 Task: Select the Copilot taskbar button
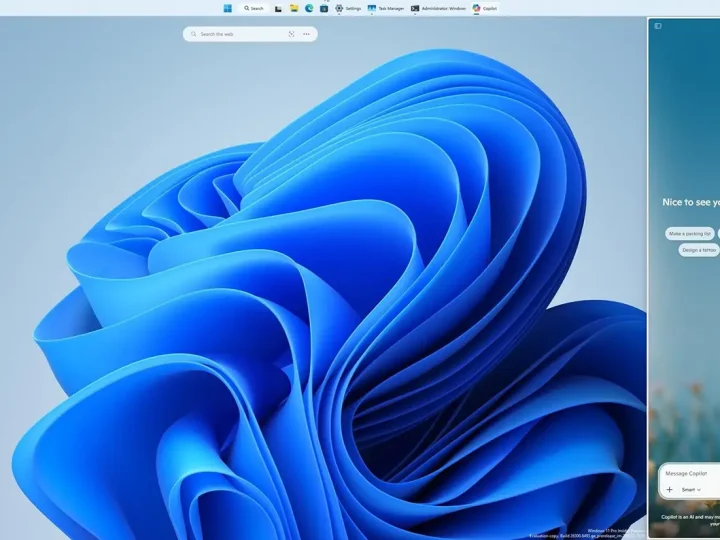coord(485,8)
